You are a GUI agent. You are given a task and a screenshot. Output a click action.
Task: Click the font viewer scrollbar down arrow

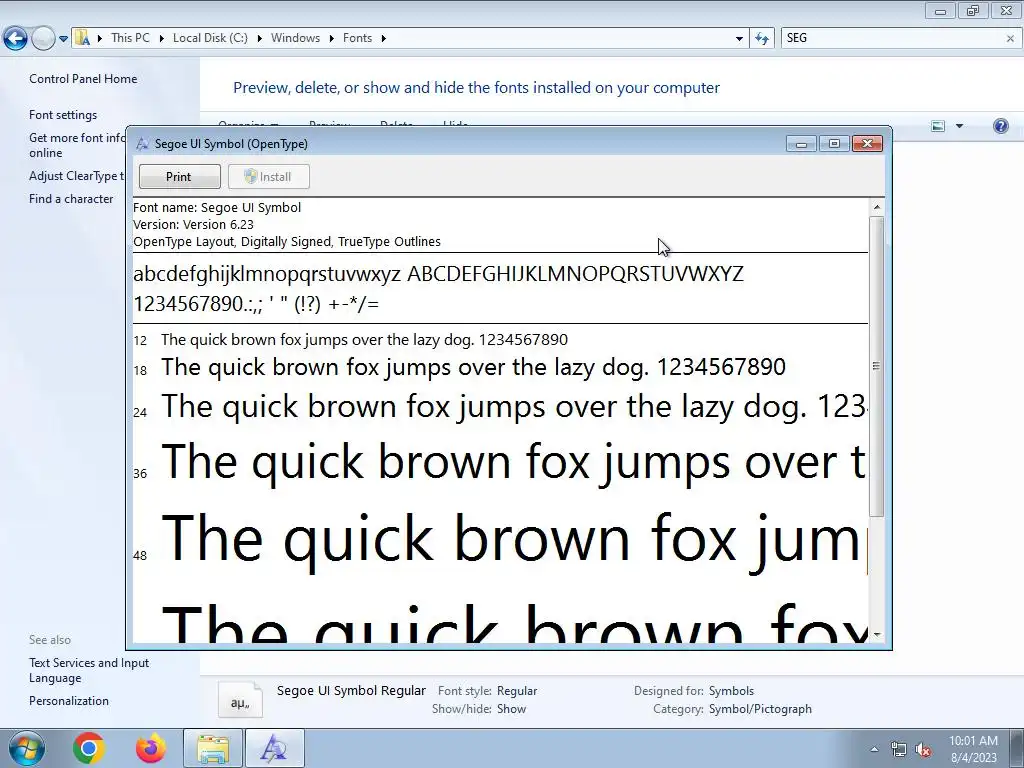coord(876,634)
